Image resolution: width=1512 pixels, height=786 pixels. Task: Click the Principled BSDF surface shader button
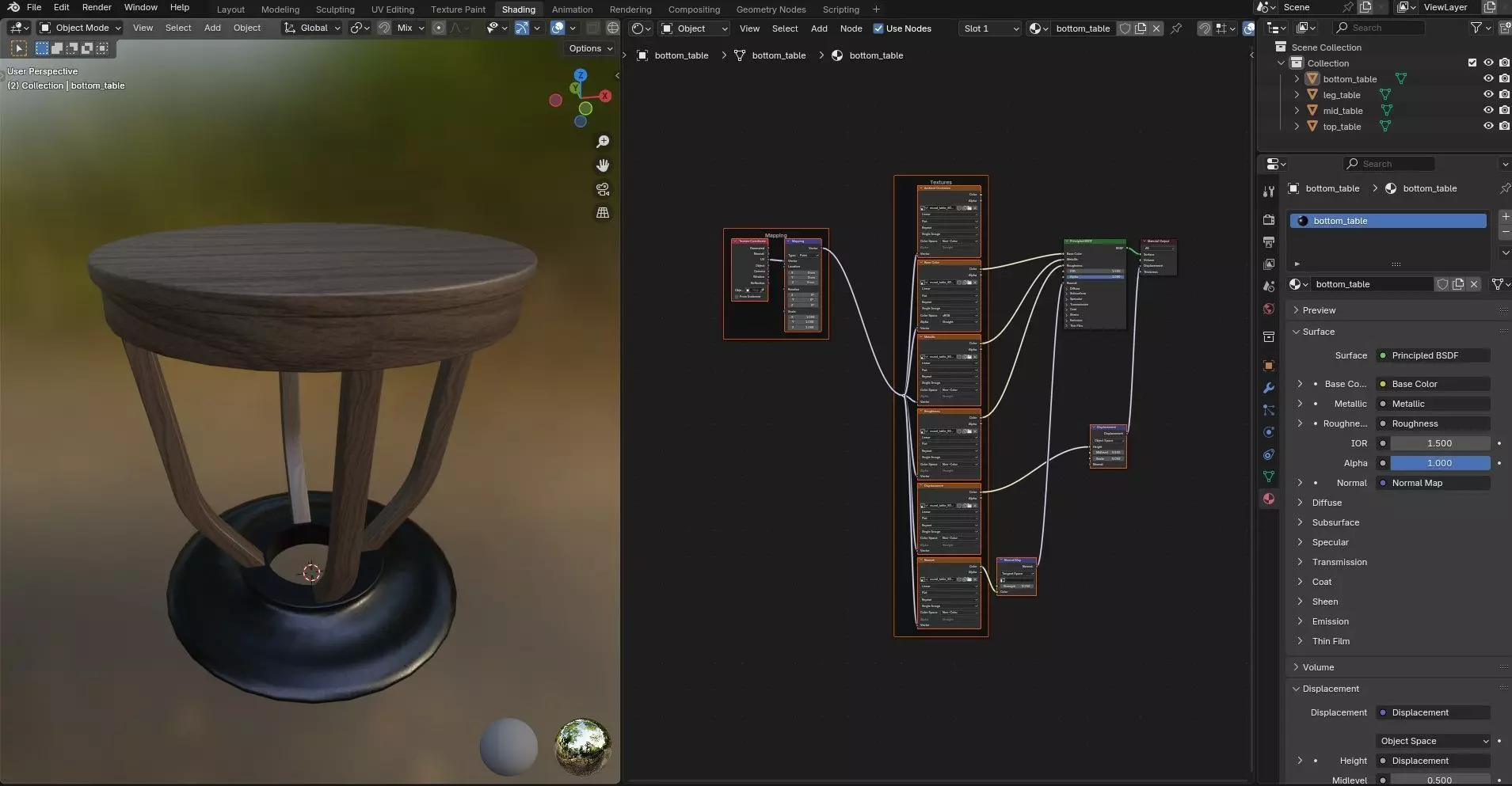point(1434,355)
